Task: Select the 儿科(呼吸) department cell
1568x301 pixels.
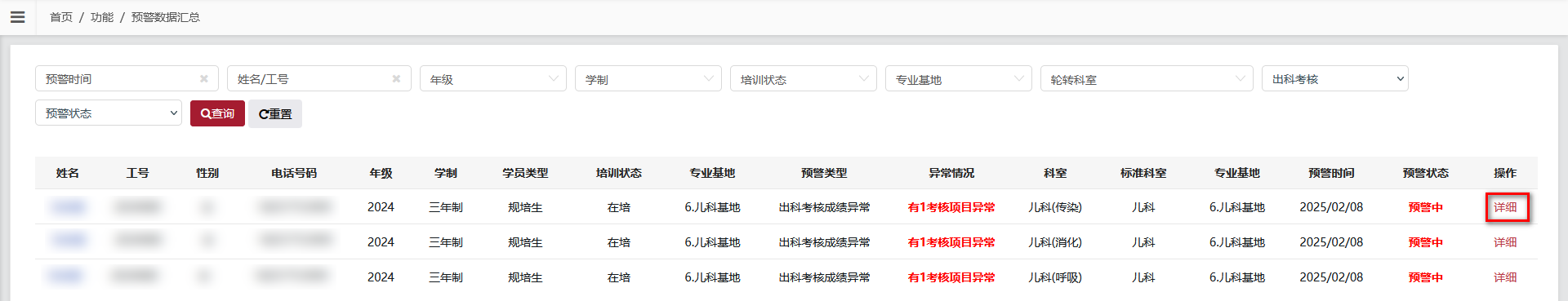Action: tap(1055, 277)
